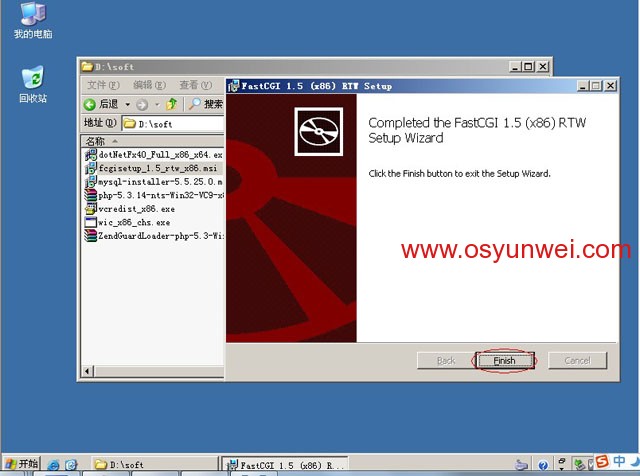Click the address bar showing D:\soft

pos(173,124)
